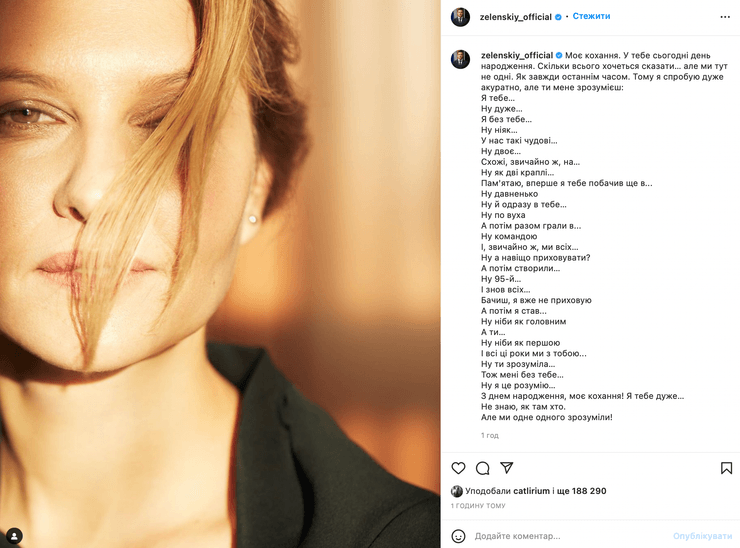Follow account via Стежити link
The height and width of the screenshot is (548, 740).
pos(591,16)
